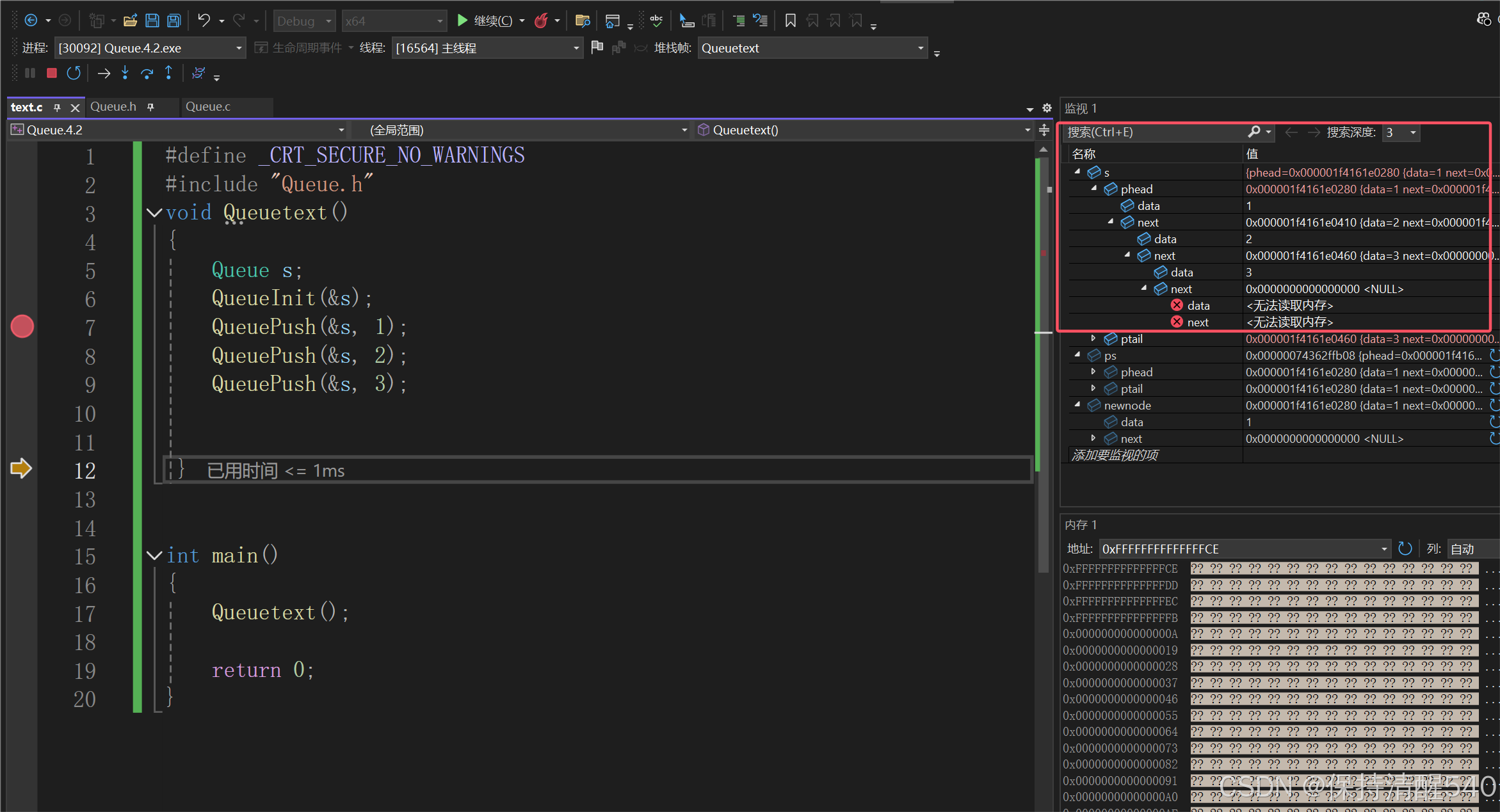The width and height of the screenshot is (1500, 812).
Task: Switch to the Queue.c tab
Action: click(208, 107)
